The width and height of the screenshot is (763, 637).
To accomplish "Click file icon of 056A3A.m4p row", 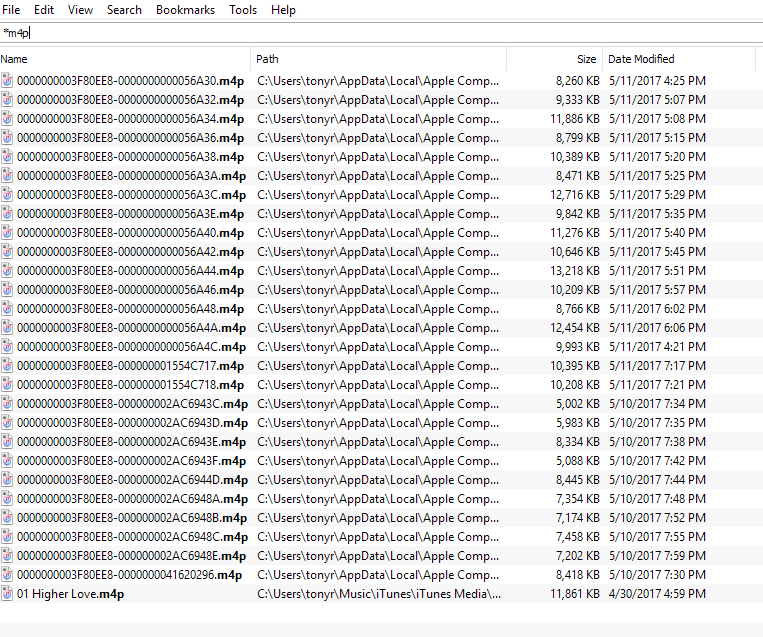I will pos(7,176).
